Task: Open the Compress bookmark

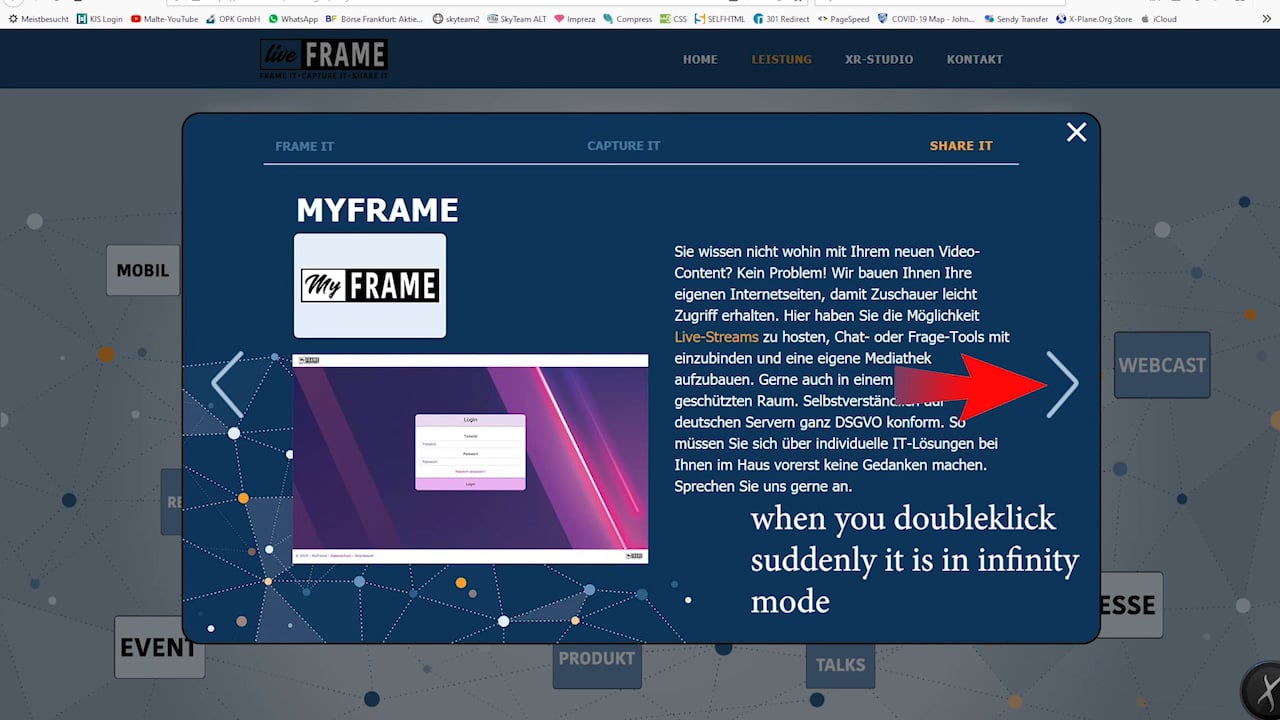Action: pyautogui.click(x=628, y=19)
